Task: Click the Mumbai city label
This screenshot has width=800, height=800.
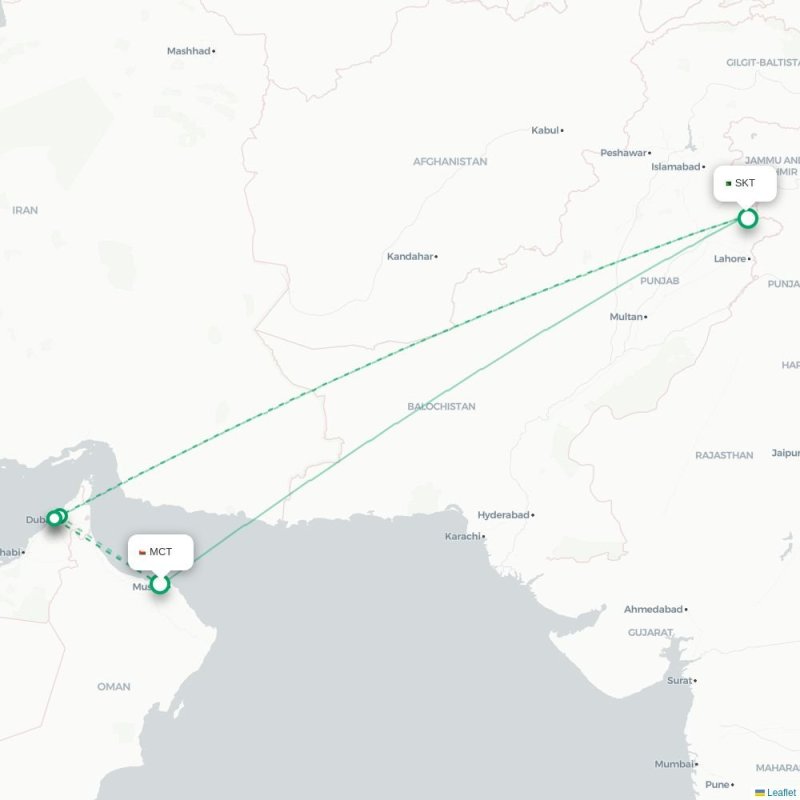Action: click(x=674, y=764)
